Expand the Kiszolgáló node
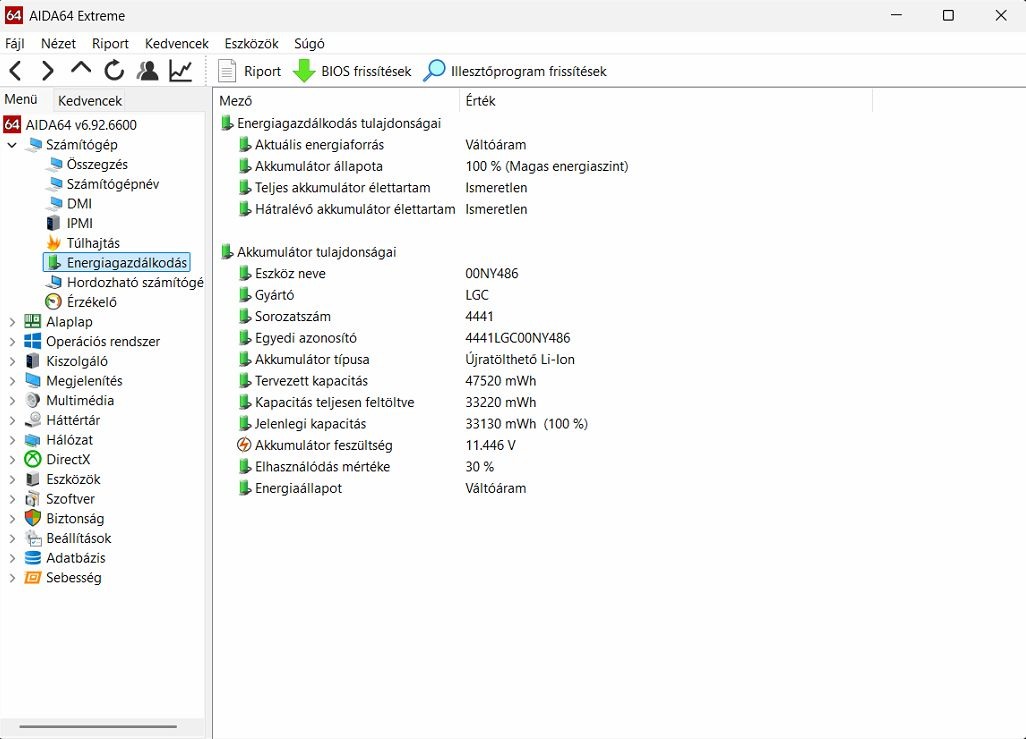Viewport: 1026px width, 739px height. (x=12, y=361)
